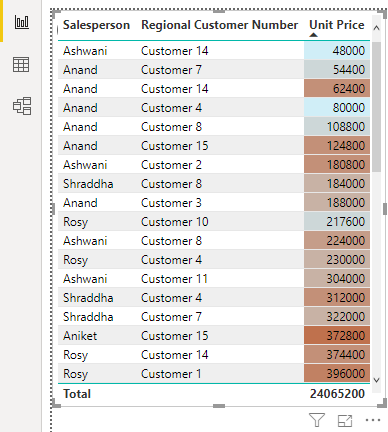Click scrollbar down arrow
This screenshot has height=432, width=388.
click(x=376, y=380)
